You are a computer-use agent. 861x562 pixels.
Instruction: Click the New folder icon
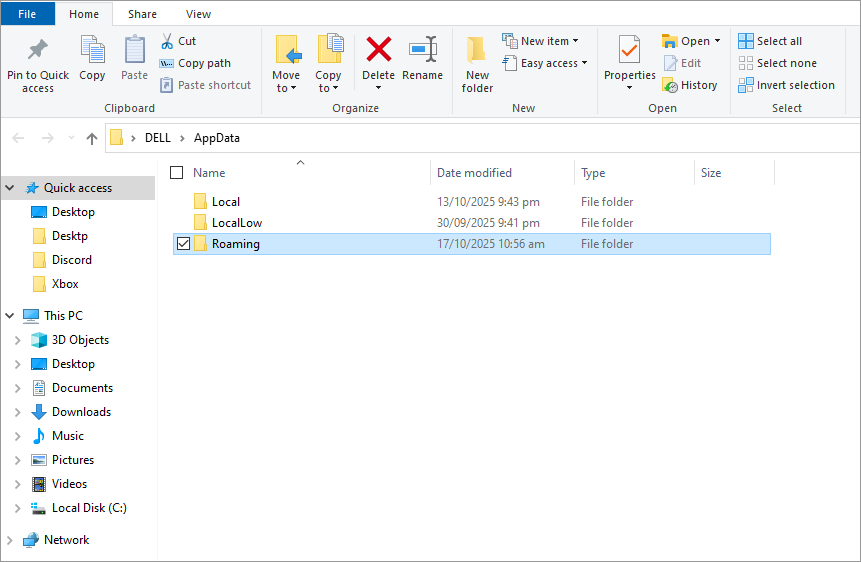click(x=476, y=50)
